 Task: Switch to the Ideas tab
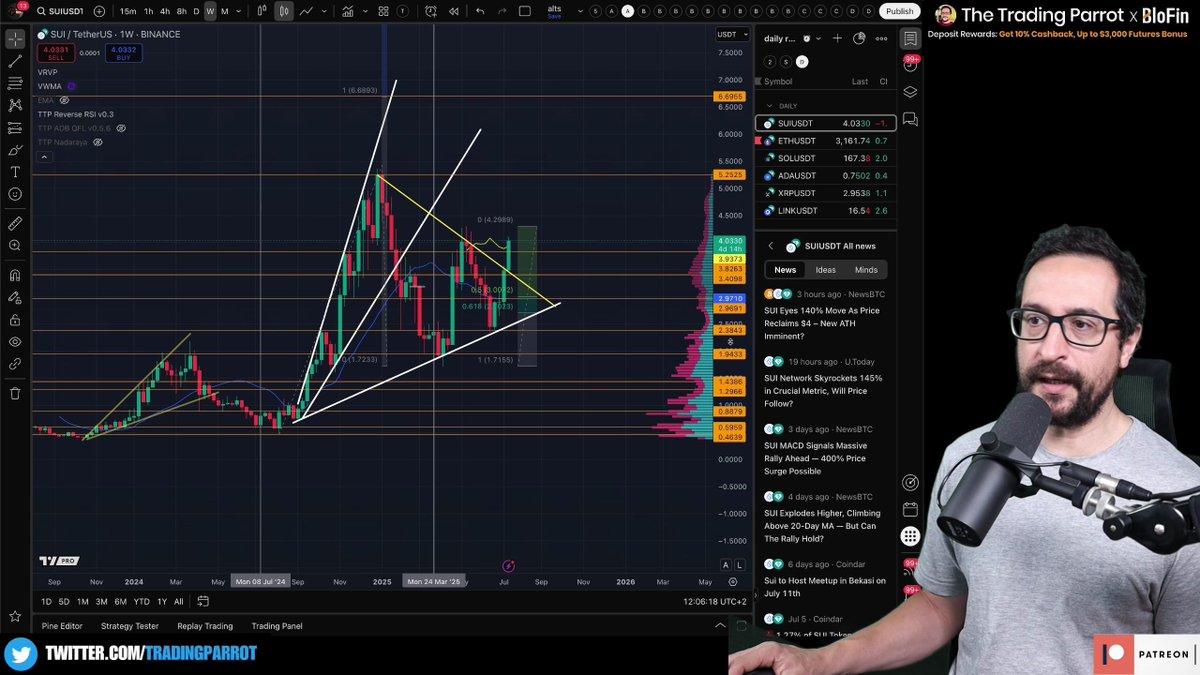(825, 269)
